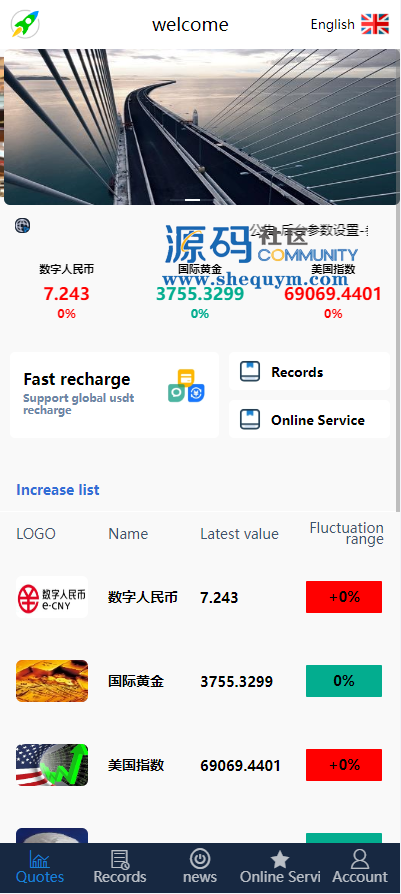Click the rocket logo icon
Screen dimensions: 401x894
[25, 25]
